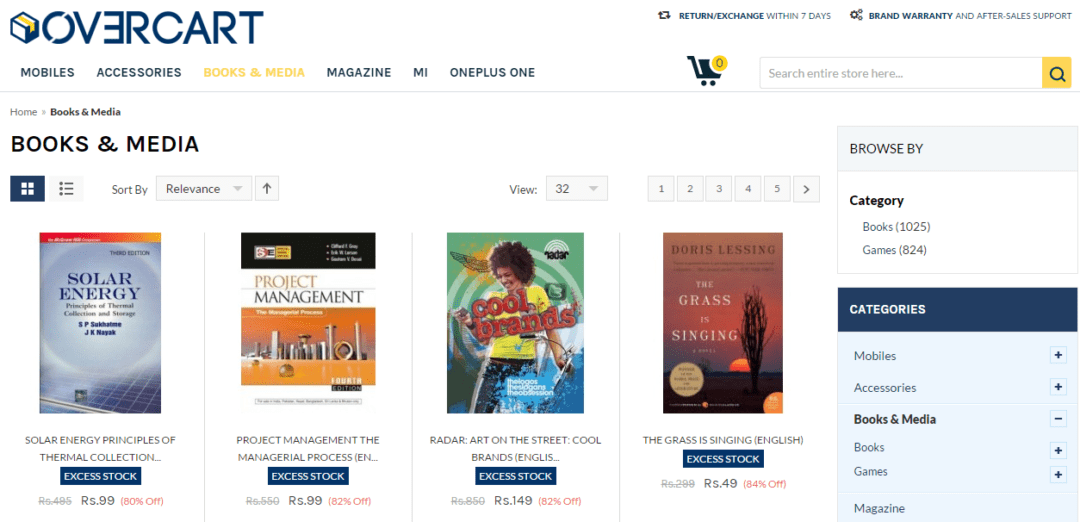Viewport: 1080px width, 522px height.
Task: Open The Grass Is Singing book cover
Action: coord(723,323)
